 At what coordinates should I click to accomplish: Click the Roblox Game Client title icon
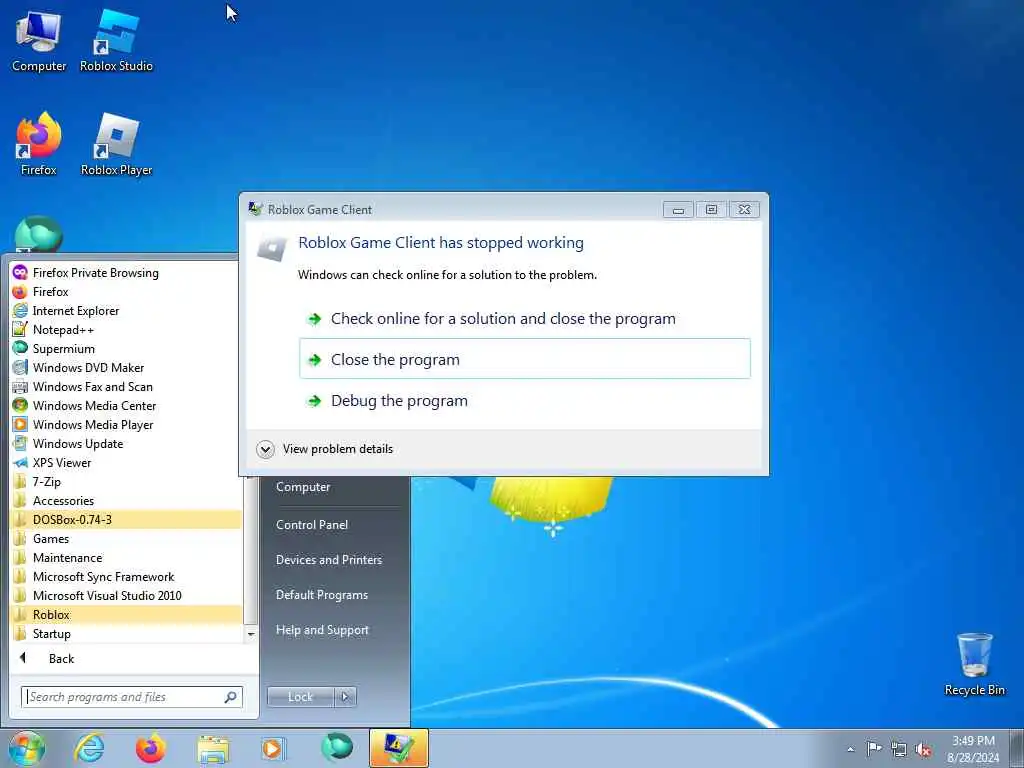pyautogui.click(x=255, y=209)
